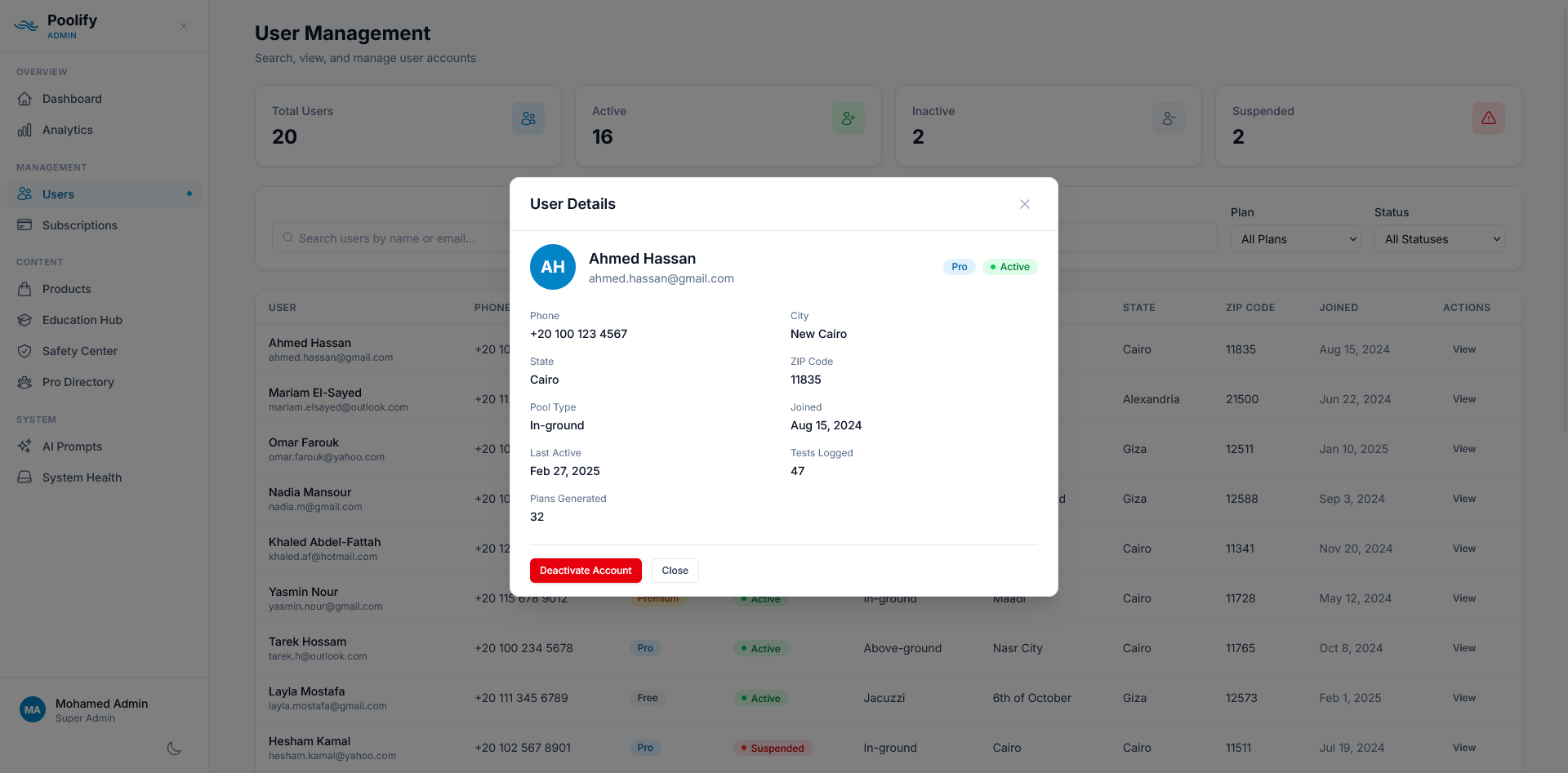The height and width of the screenshot is (773, 1568).
Task: Click Tarek Hossam's Pro plan badge
Action: click(645, 648)
